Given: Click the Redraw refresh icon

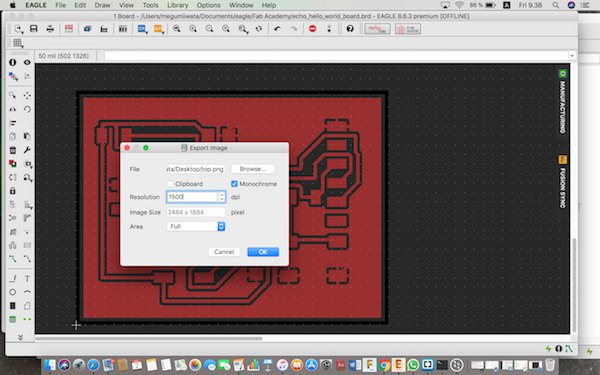Looking at the screenshot, I should [259, 29].
